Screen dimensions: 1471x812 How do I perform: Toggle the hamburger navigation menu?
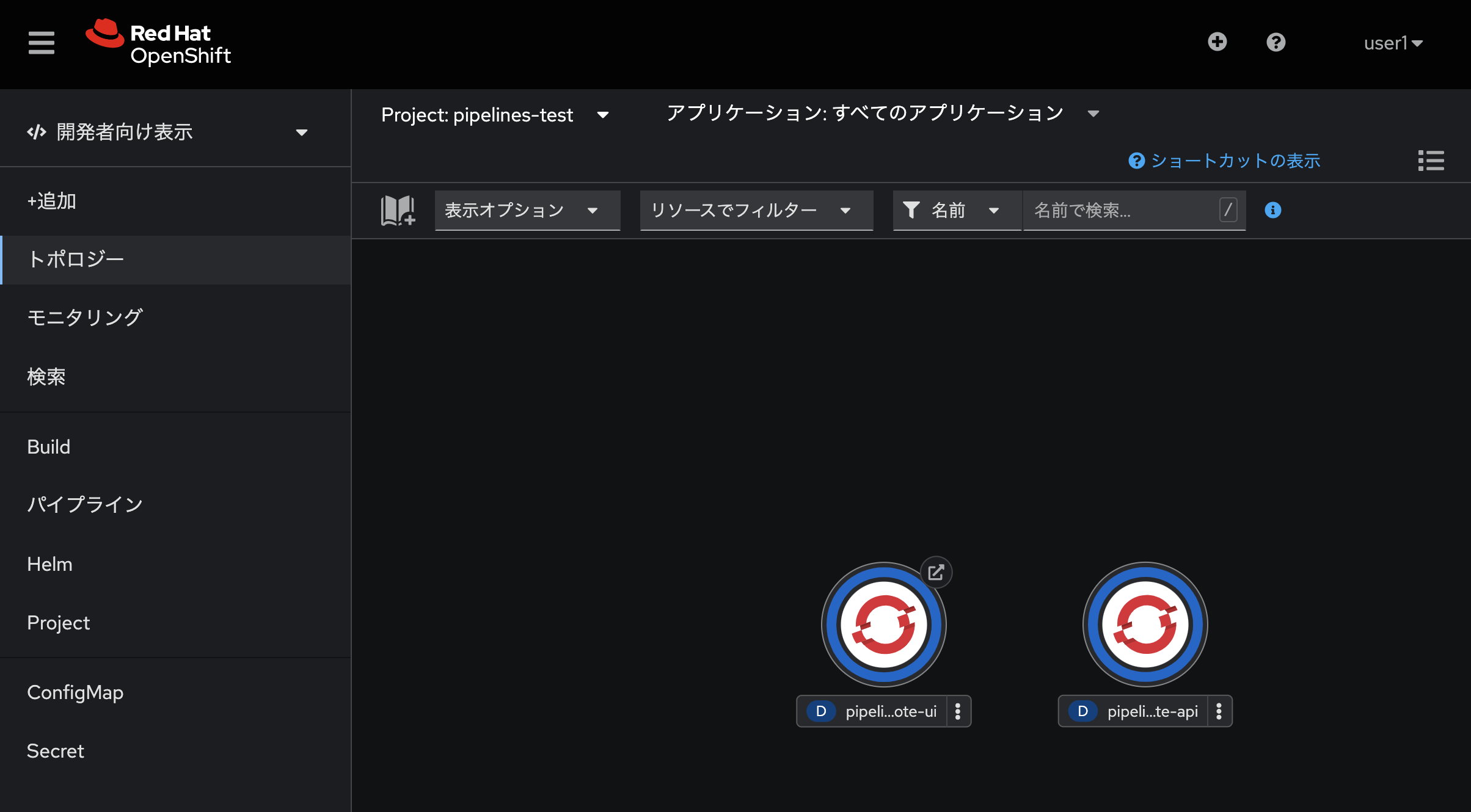point(41,43)
